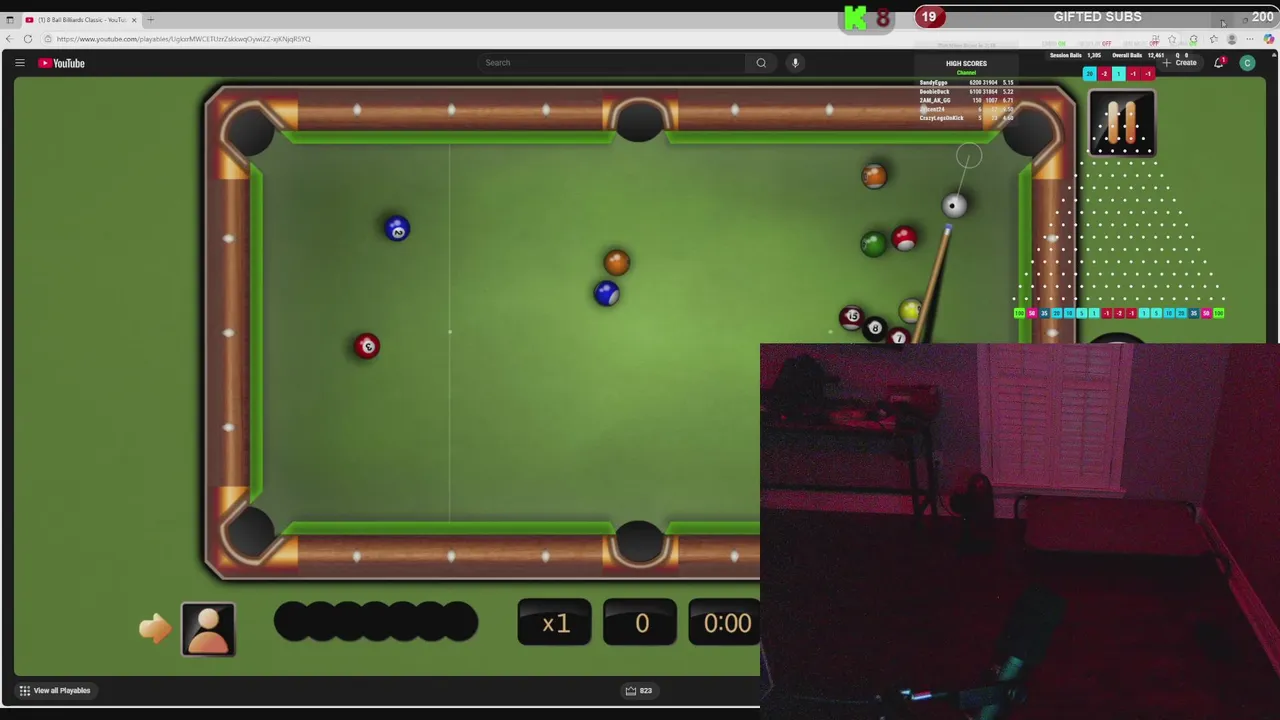The width and height of the screenshot is (1280, 720).
Task: Click the green ball beside red ball
Action: coord(873,244)
